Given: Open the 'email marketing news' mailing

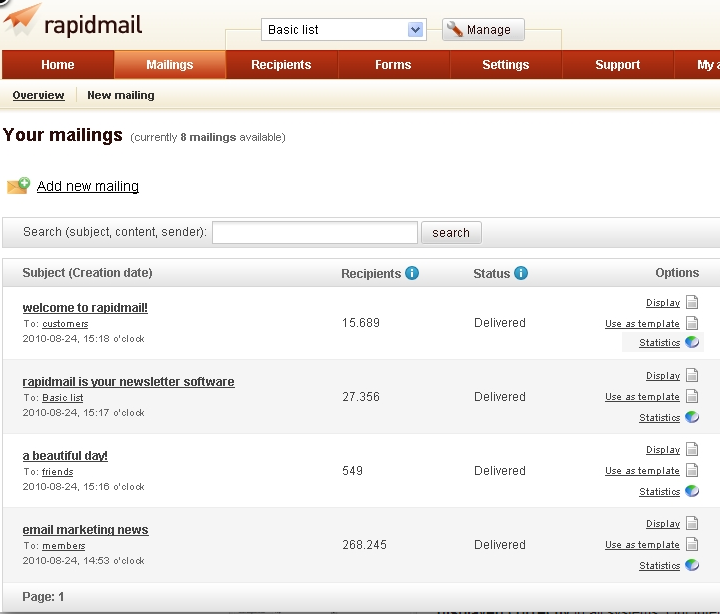Looking at the screenshot, I should pos(85,530).
